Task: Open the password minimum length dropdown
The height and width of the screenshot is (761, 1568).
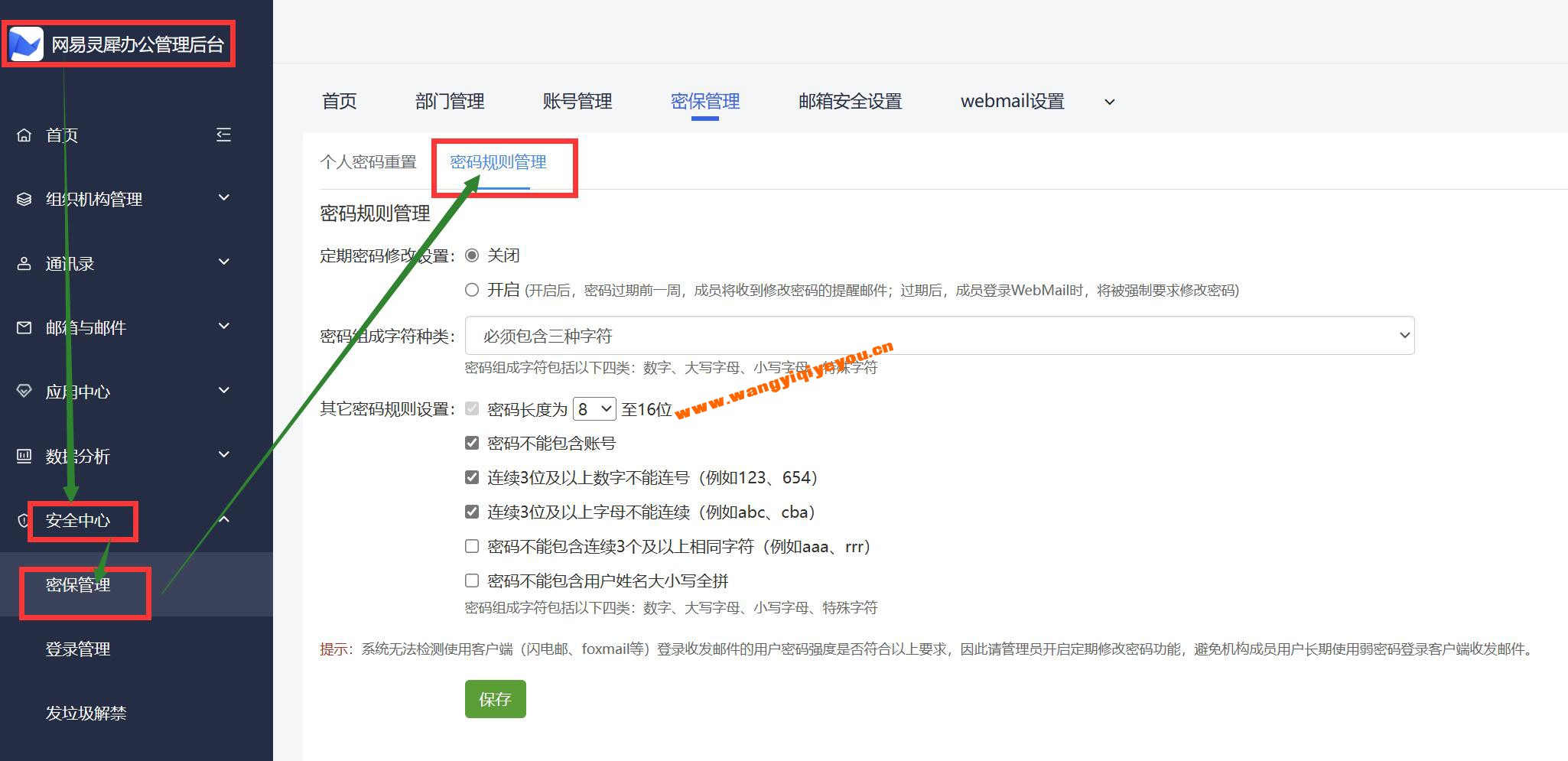Action: [x=594, y=409]
